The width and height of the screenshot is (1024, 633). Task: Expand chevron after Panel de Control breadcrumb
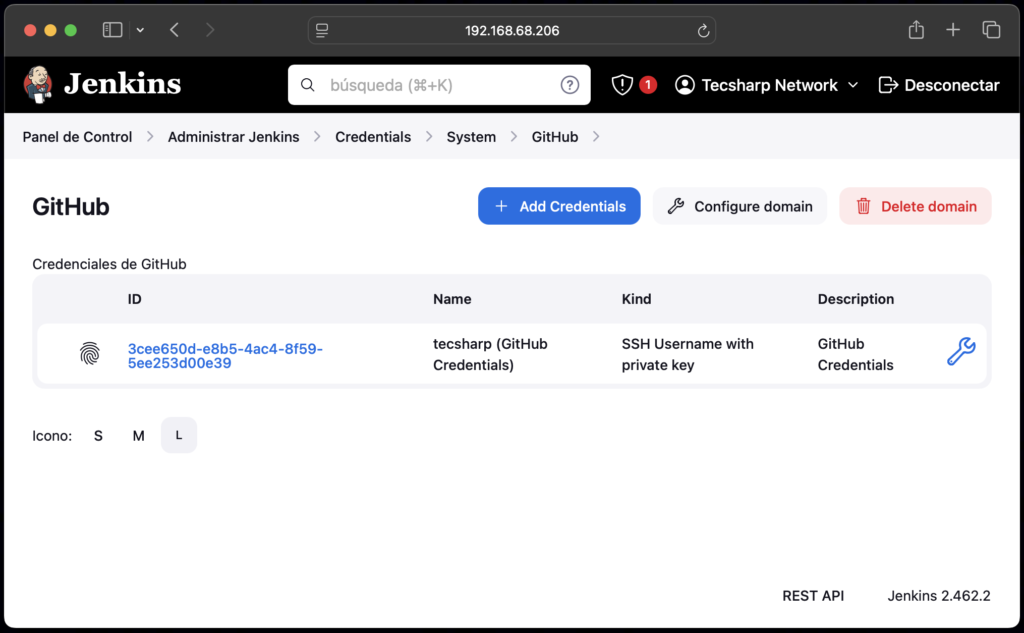pyautogui.click(x=150, y=137)
